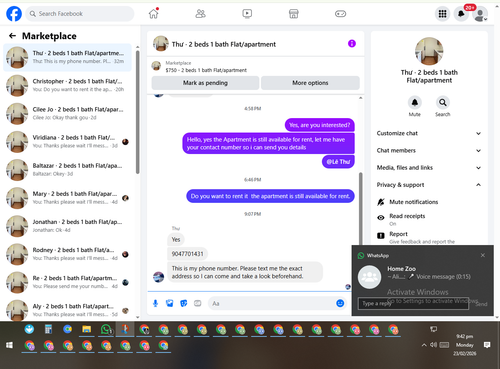Click the More options button

(310, 83)
